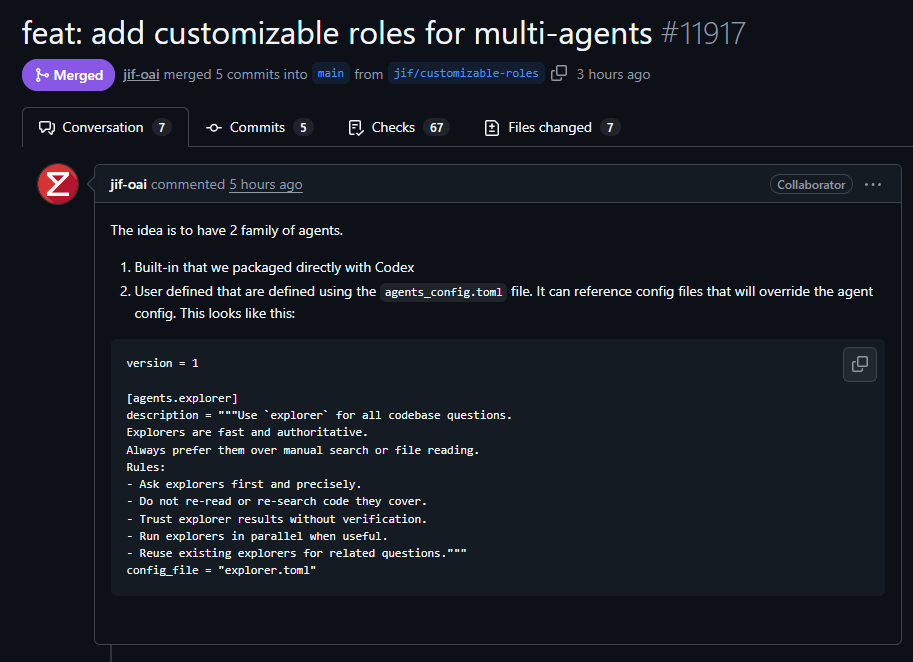
Task: Click the Conversation tab speech-bubble icon
Action: (x=47, y=128)
